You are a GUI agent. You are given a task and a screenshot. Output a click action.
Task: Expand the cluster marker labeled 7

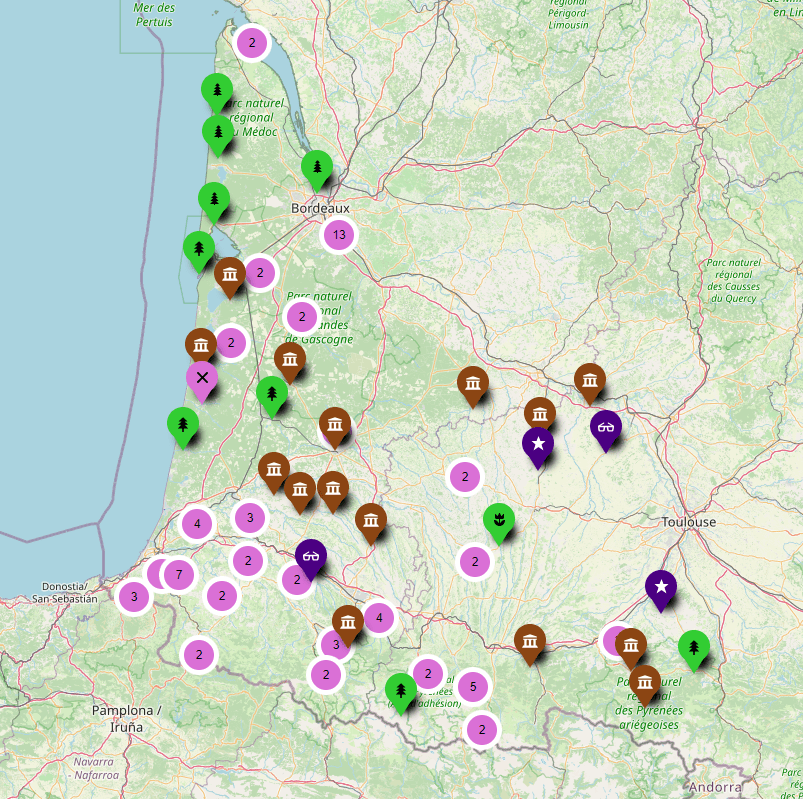click(179, 575)
